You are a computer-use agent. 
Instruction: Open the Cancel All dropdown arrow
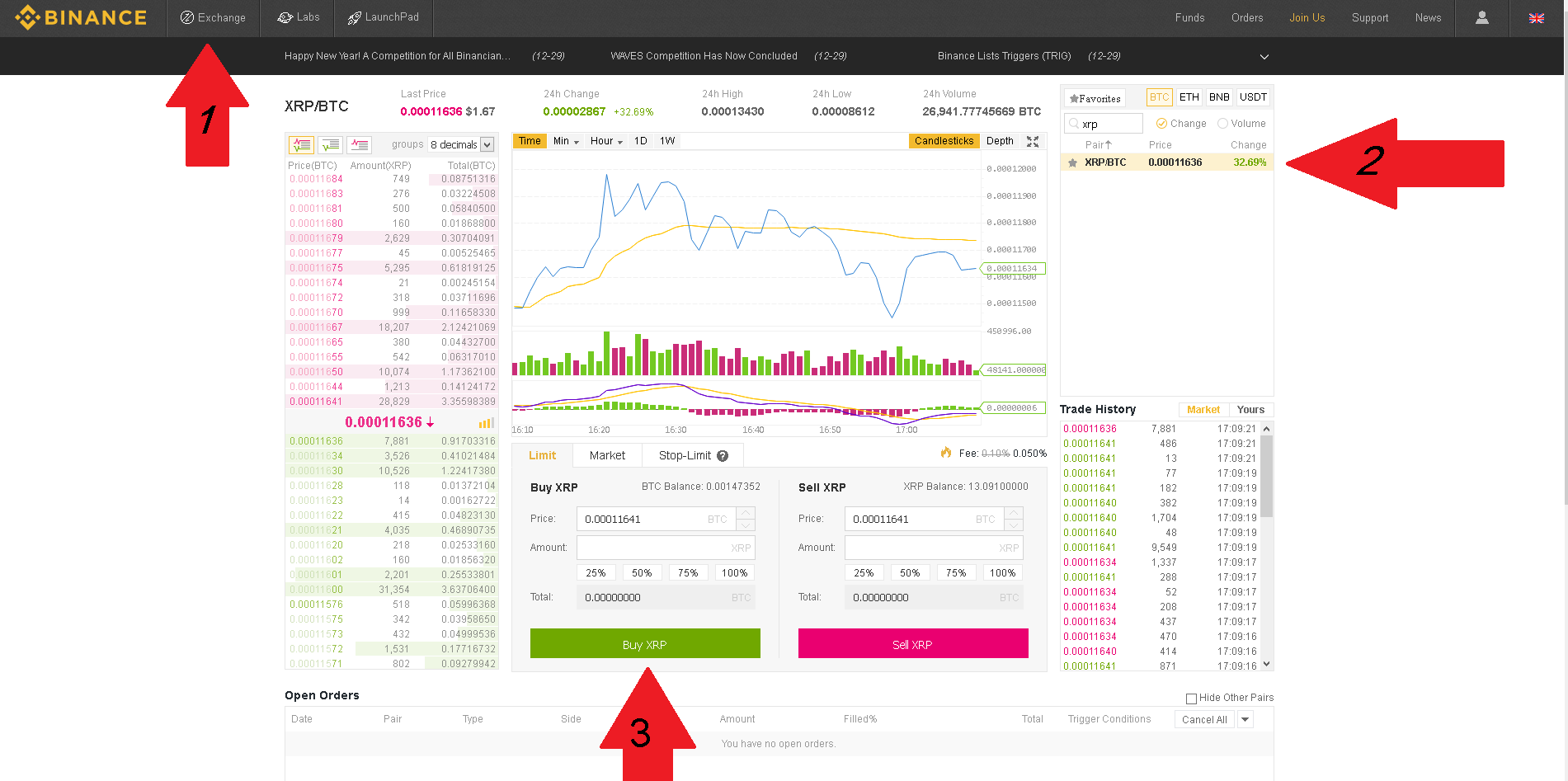click(1245, 719)
